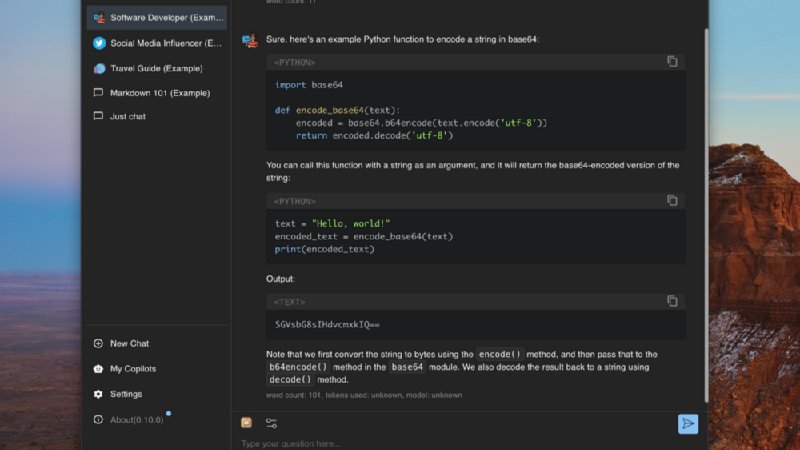Click the Twitter bird icon in sidebar
Viewport: 800px width, 450px height.
coord(99,43)
